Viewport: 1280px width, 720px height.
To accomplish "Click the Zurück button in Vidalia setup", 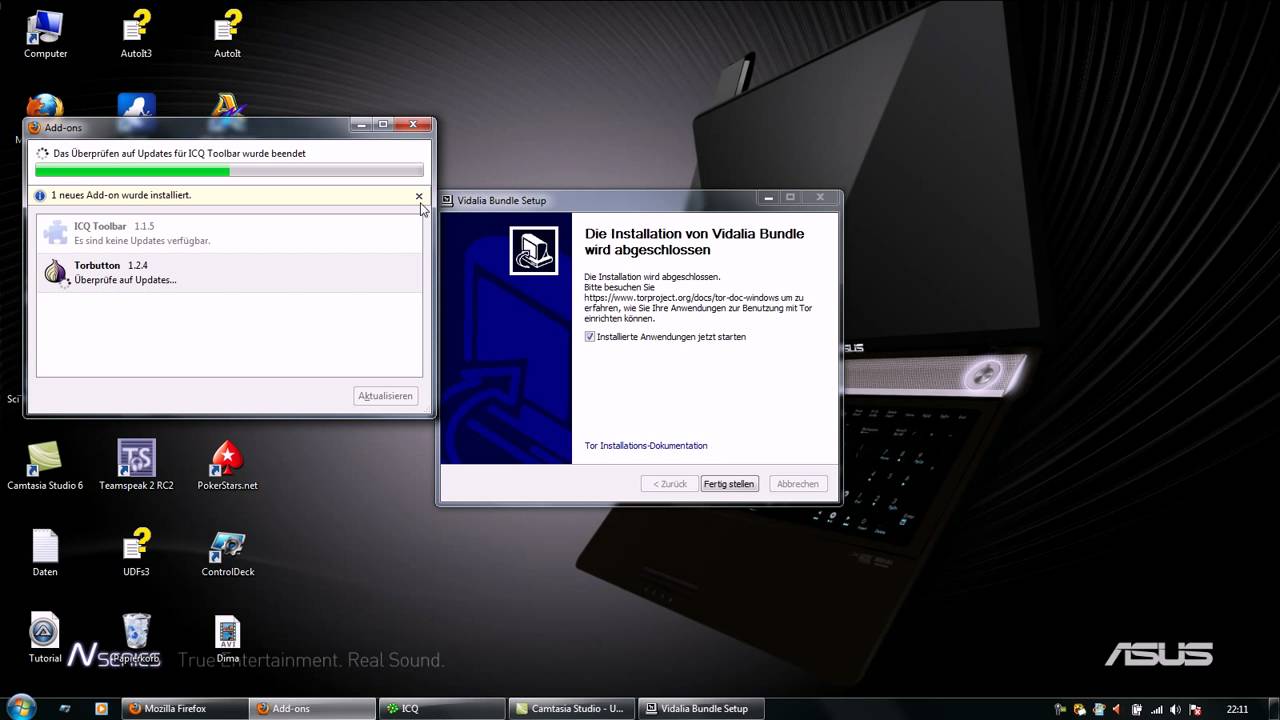I will click(670, 484).
